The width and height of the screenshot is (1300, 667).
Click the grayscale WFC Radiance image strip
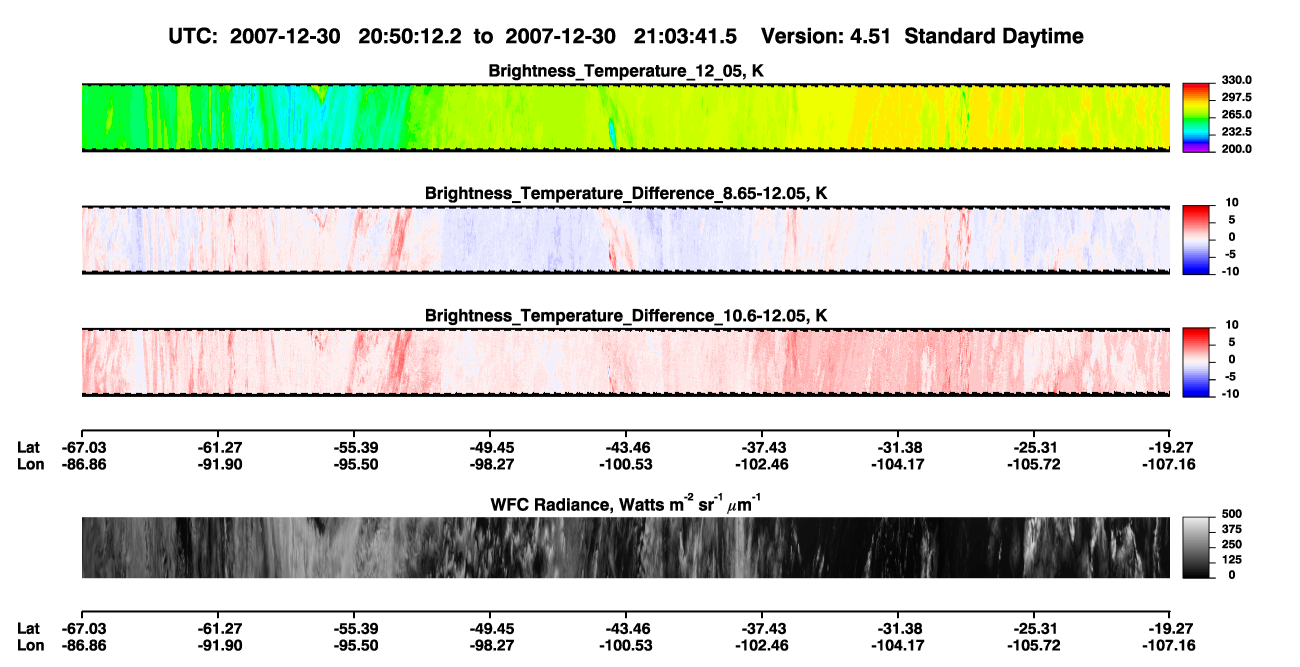coord(626,548)
